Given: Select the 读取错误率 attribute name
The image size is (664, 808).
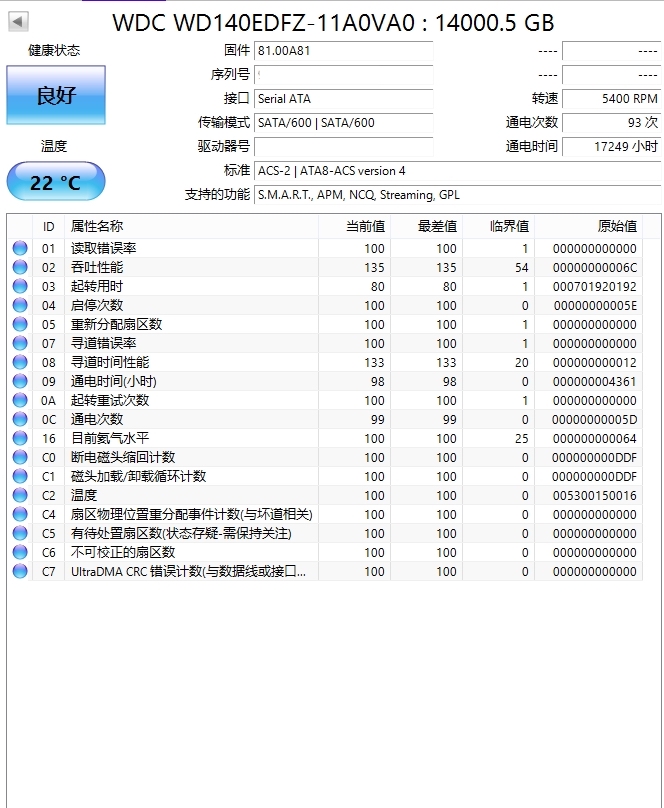Looking at the screenshot, I should [x=104, y=248].
